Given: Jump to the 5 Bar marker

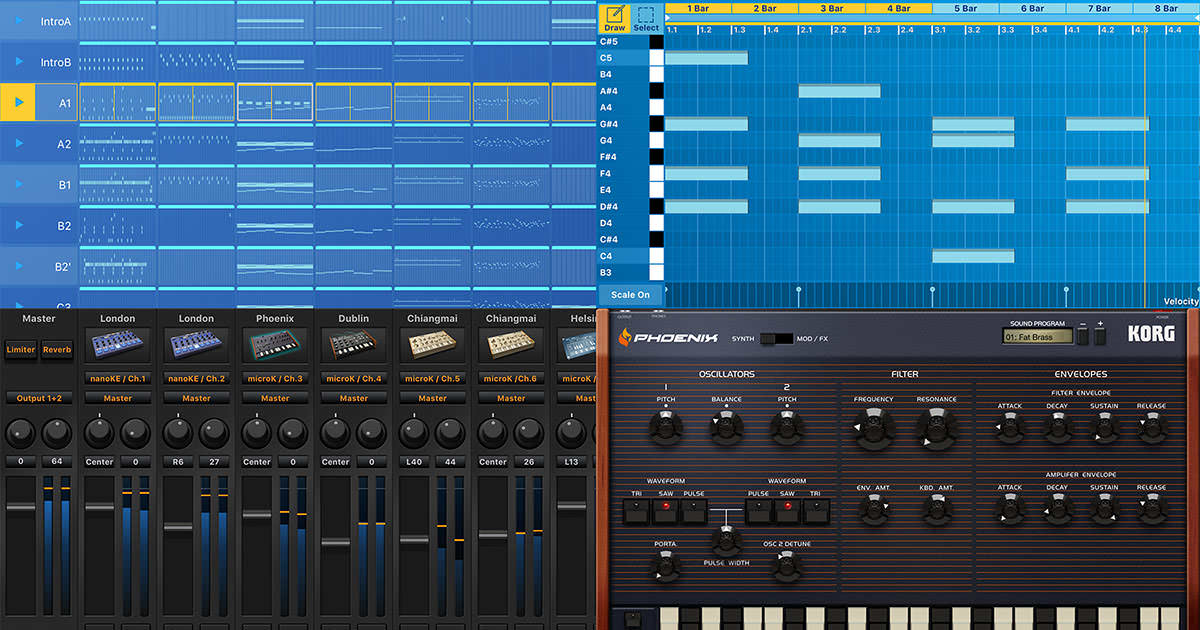Looking at the screenshot, I should click(965, 8).
